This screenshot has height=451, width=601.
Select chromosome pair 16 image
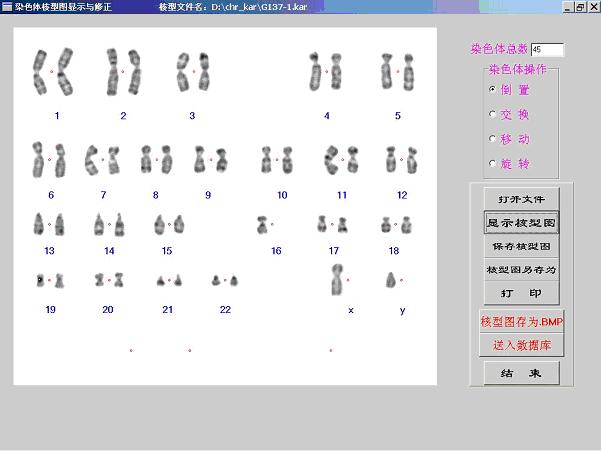pyautogui.click(x=265, y=224)
